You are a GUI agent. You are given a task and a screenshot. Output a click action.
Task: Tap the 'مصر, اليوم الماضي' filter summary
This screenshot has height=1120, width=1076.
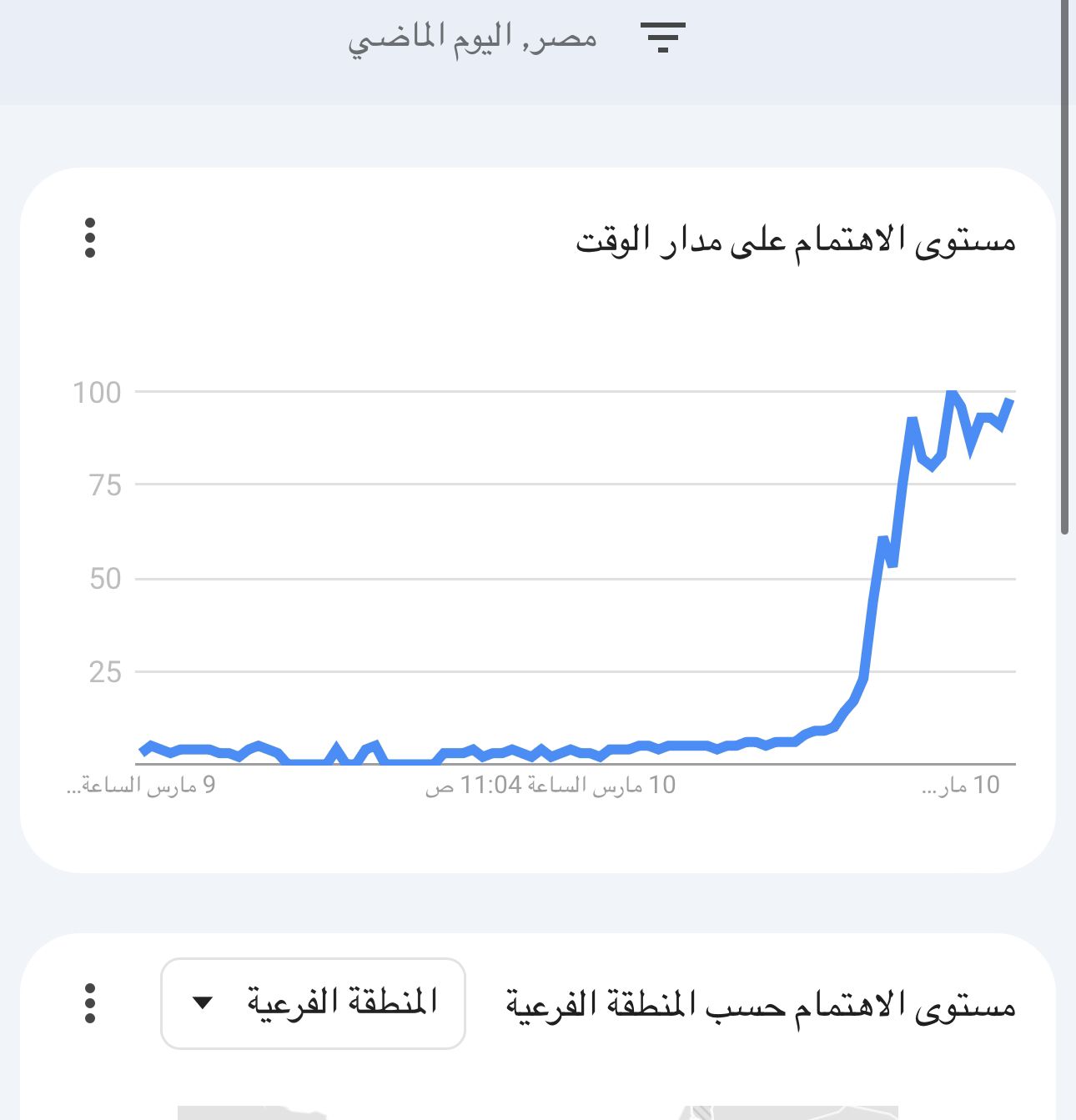point(472,38)
